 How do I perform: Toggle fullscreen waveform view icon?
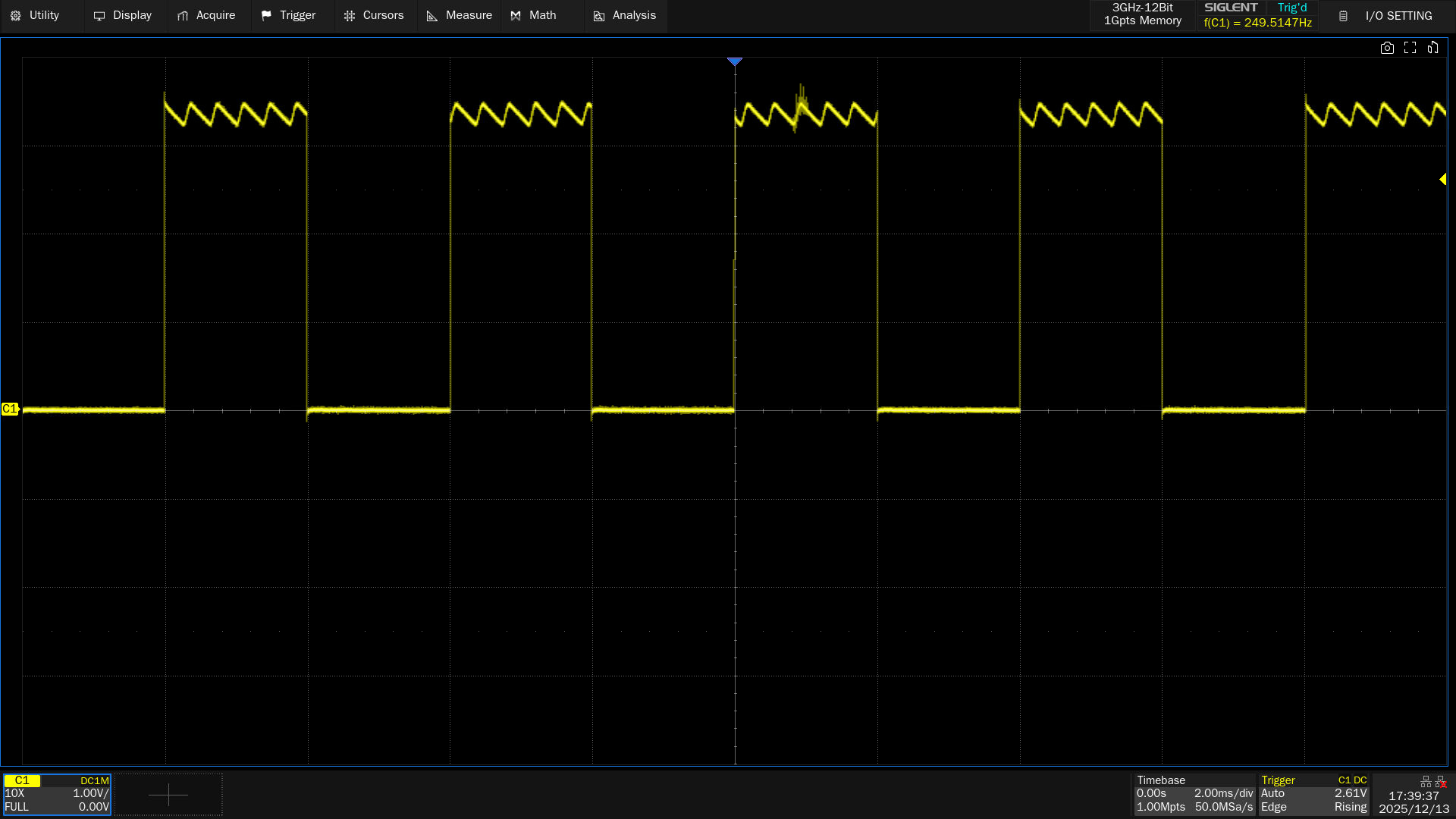point(1410,48)
